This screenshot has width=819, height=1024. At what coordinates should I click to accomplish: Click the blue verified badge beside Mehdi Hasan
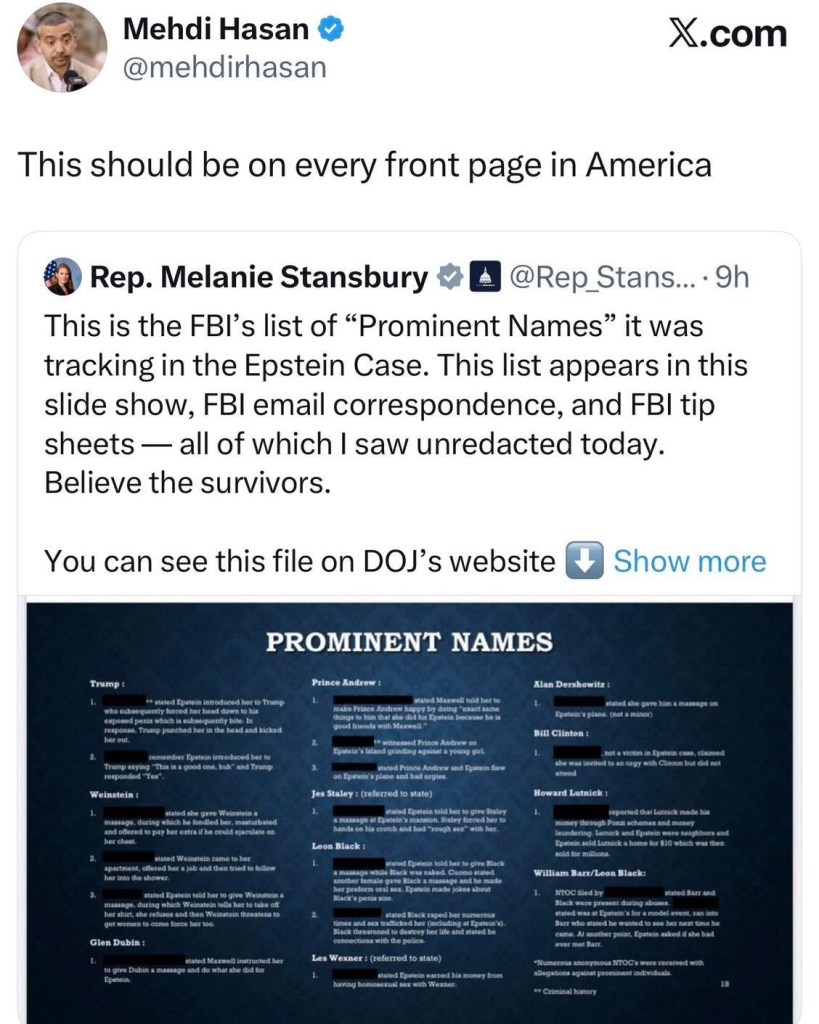coord(330,31)
